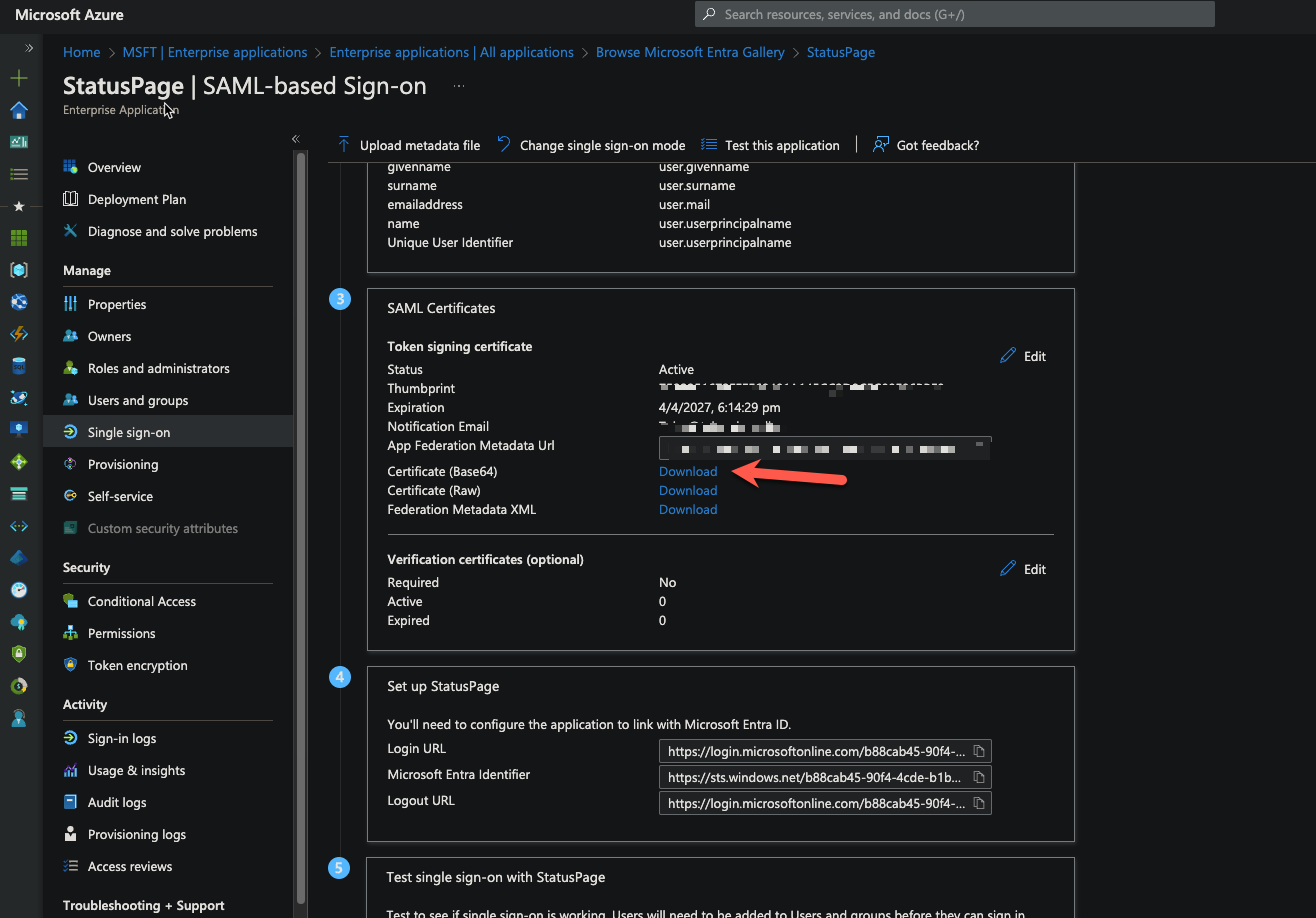Click the Enterprise applications | All applications breadcrumb
This screenshot has height=918, width=1316.
pos(451,52)
